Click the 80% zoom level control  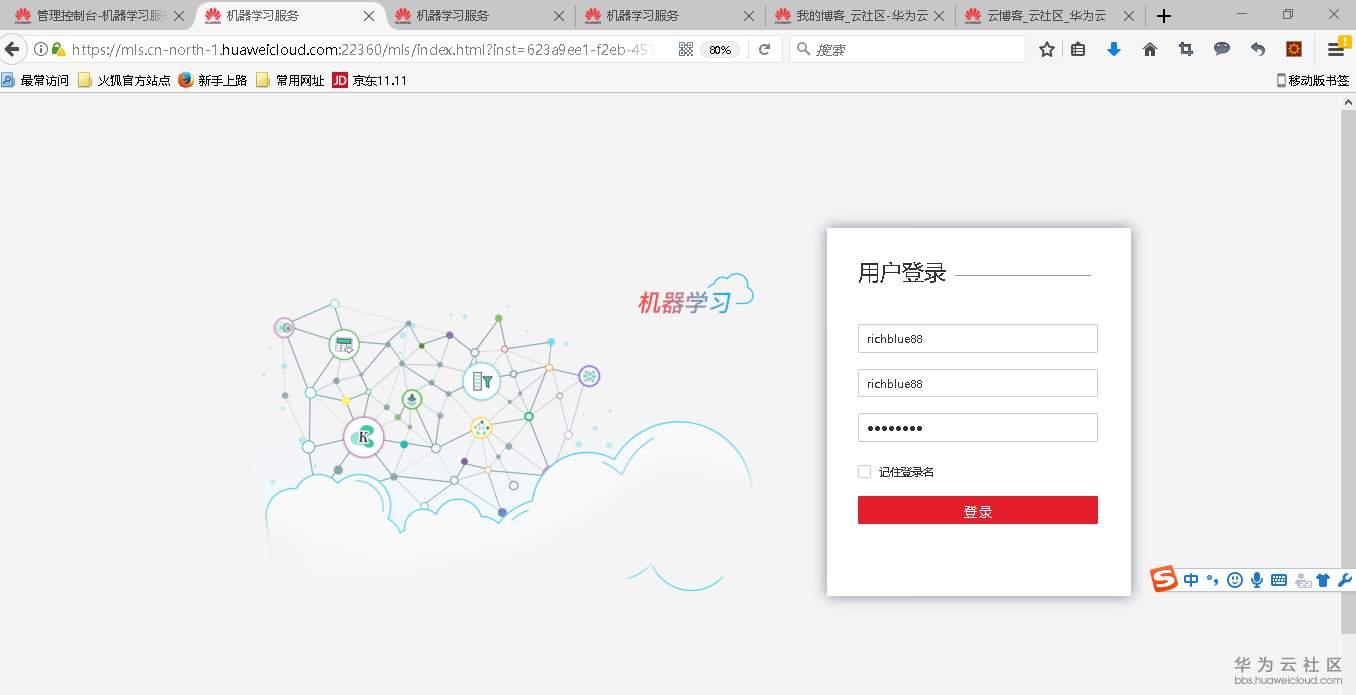[x=720, y=48]
